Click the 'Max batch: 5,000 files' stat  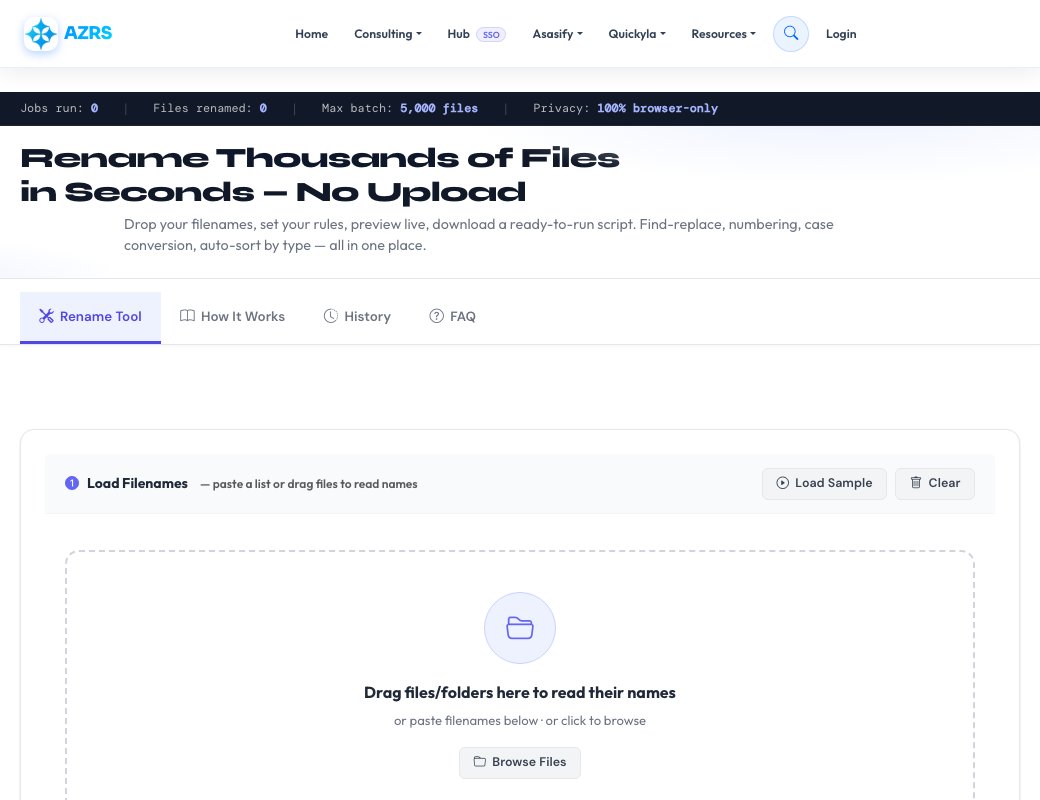tap(399, 108)
